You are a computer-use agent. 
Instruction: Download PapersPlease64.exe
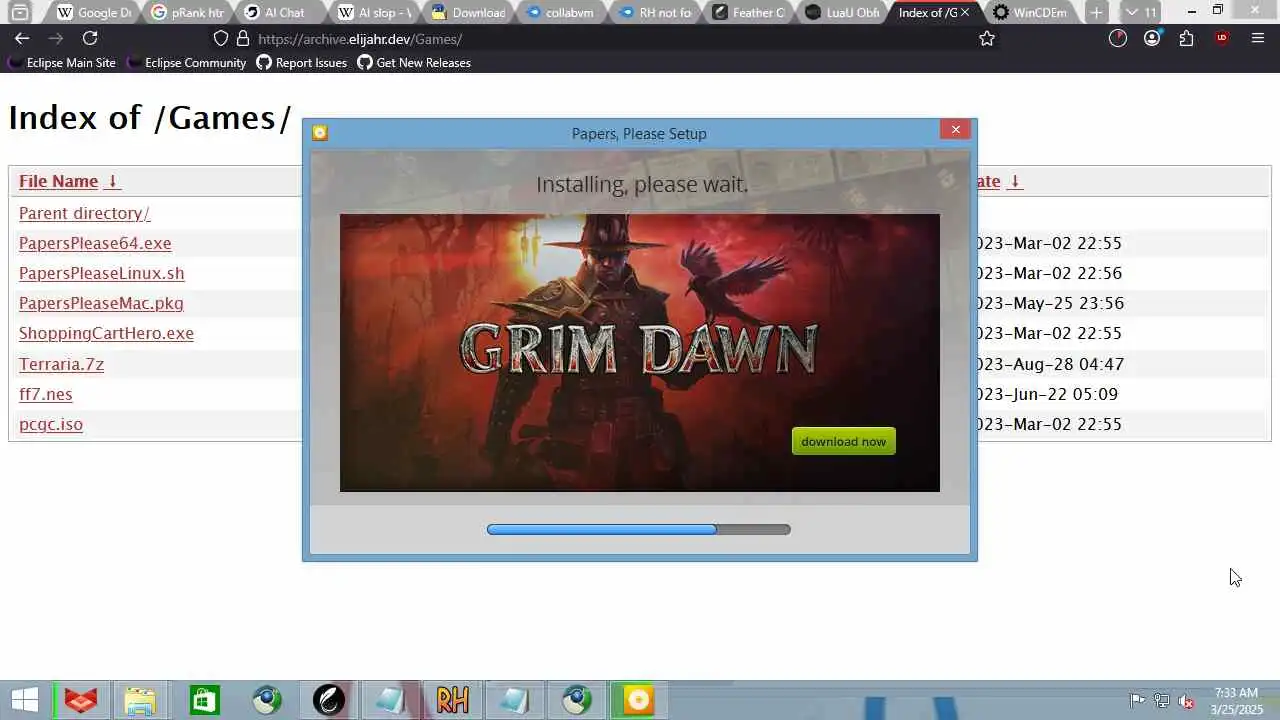coord(95,243)
